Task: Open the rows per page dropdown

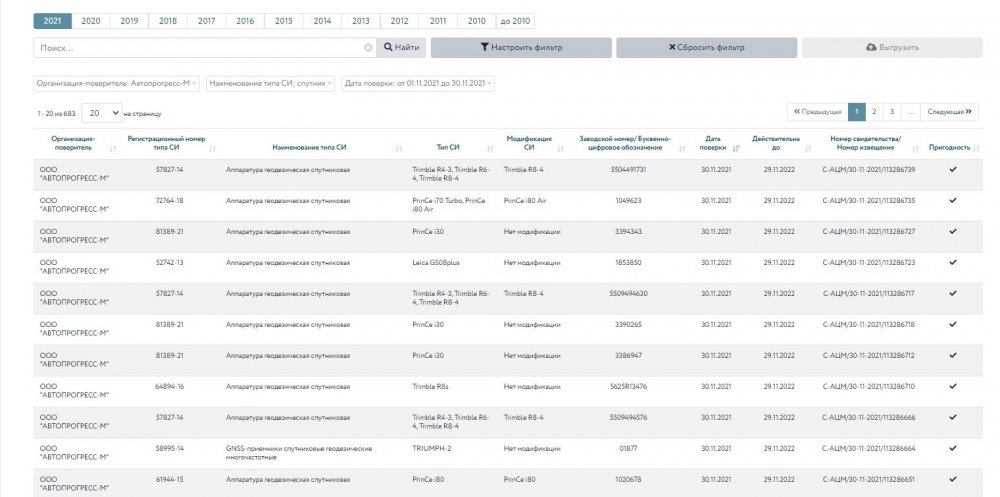Action: [102, 113]
